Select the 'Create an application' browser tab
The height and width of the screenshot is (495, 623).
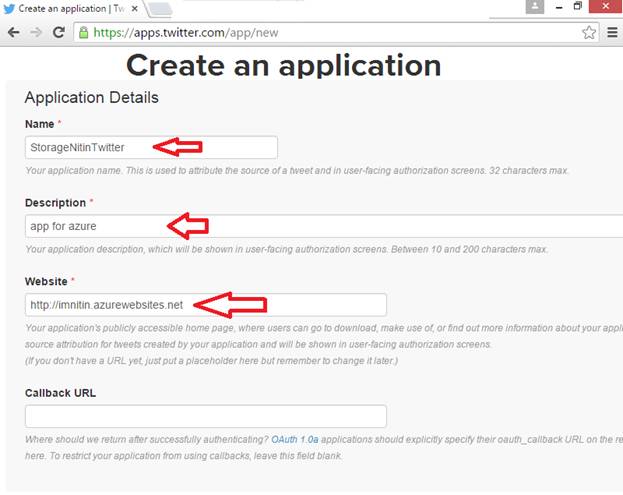click(72, 9)
